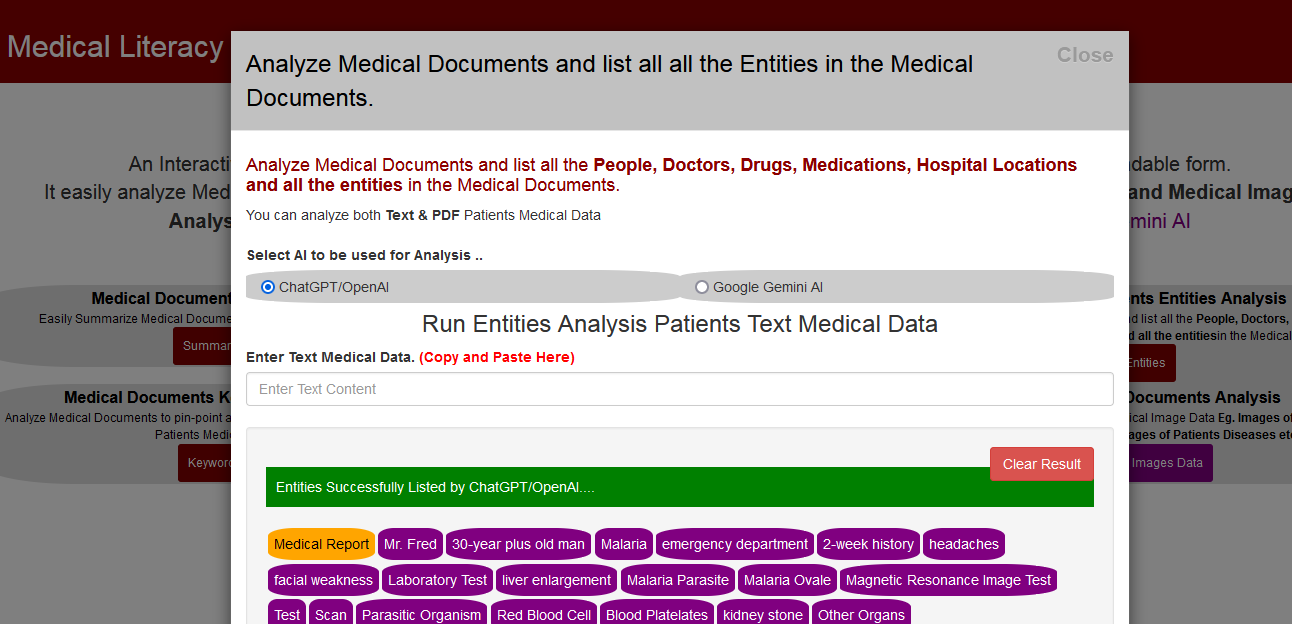Click the kidney stone entity tag
Viewport: 1292px width, 624px height.
tap(762, 614)
